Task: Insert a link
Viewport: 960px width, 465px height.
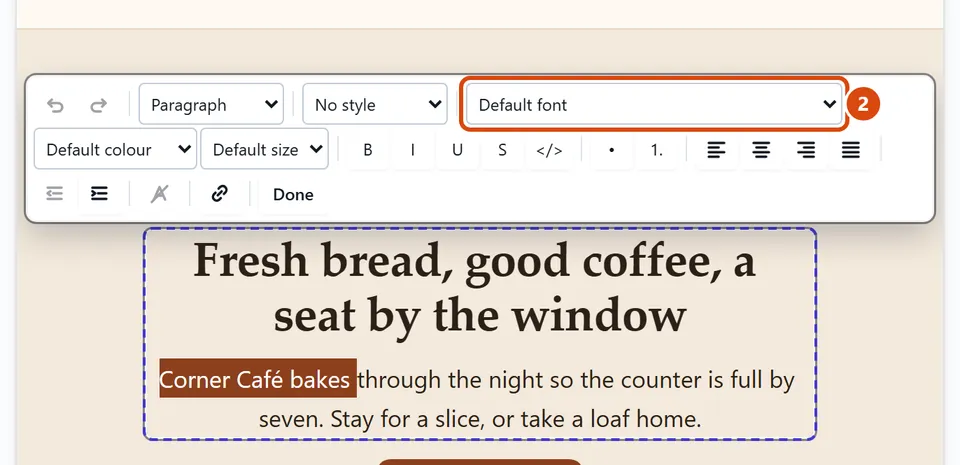Action: [219, 194]
